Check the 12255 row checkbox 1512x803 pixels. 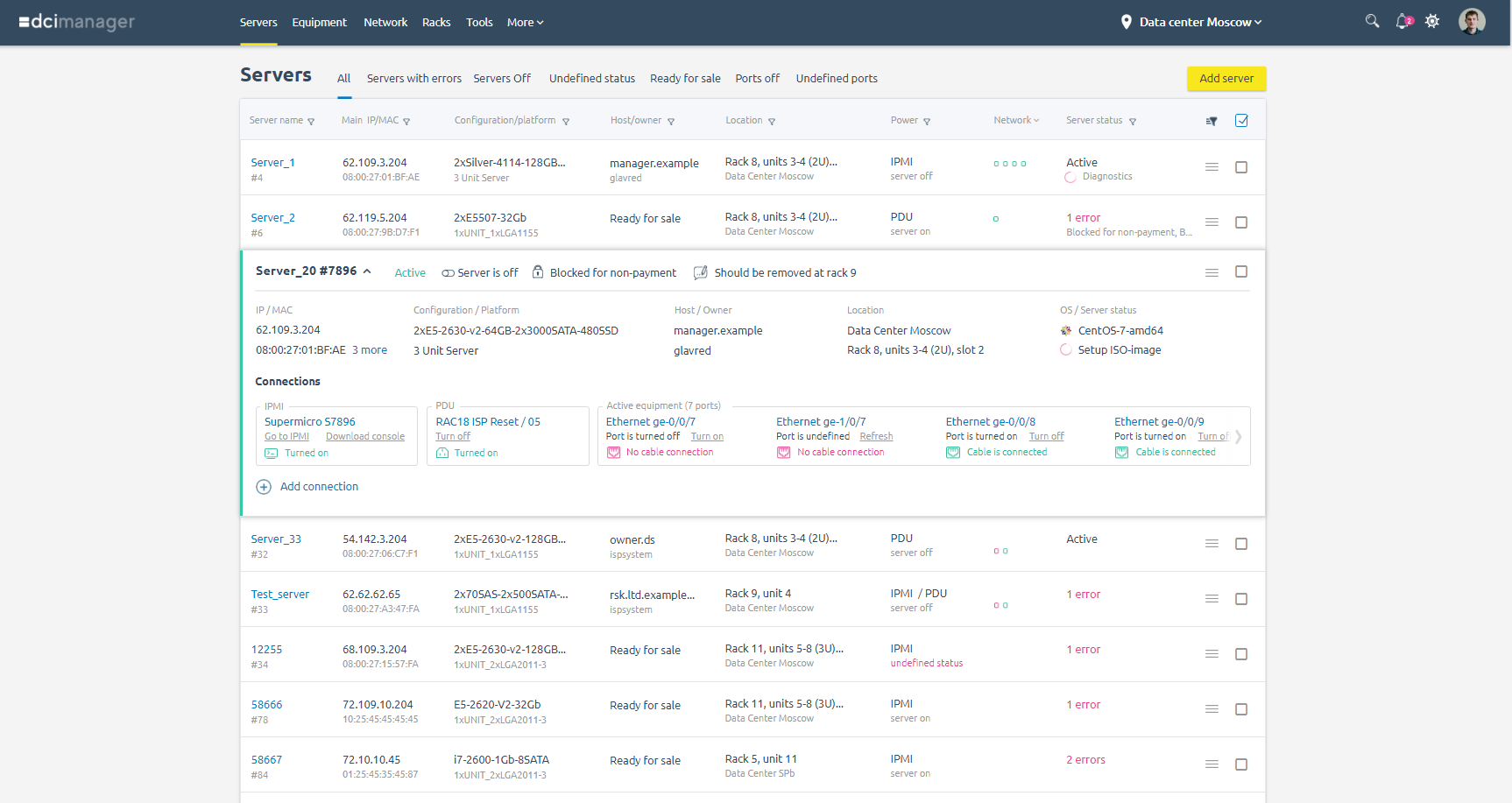(1241, 654)
